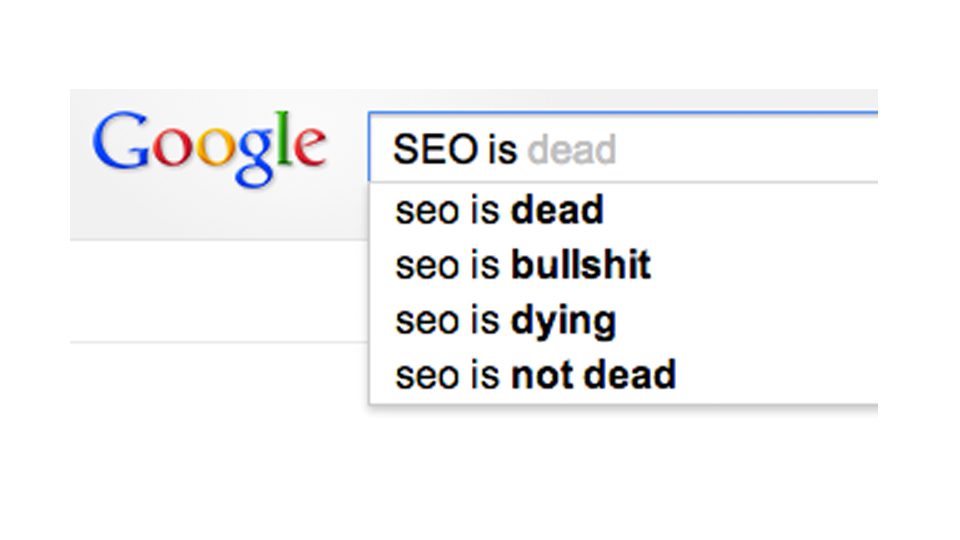Click bold word 'bullshit' in suggestions
The image size is (960, 540).
pyautogui.click(x=581, y=265)
